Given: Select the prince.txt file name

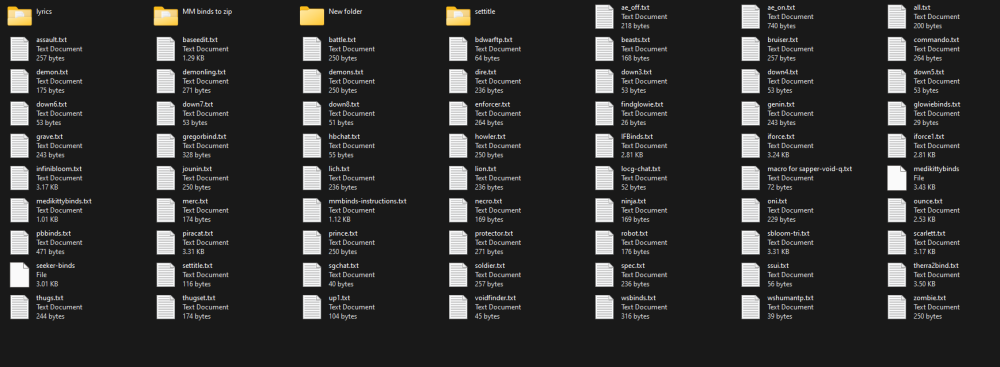Looking at the screenshot, I should [343, 233].
